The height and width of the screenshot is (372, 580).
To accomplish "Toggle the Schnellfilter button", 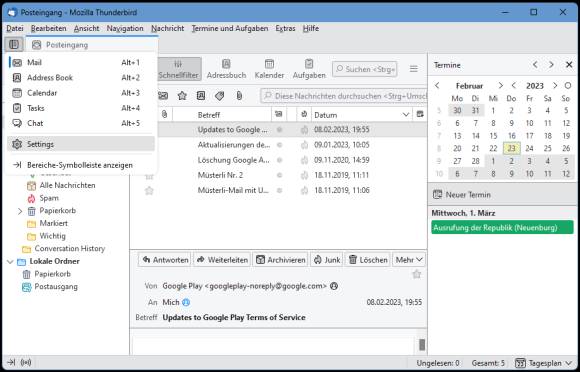I will pos(178,69).
